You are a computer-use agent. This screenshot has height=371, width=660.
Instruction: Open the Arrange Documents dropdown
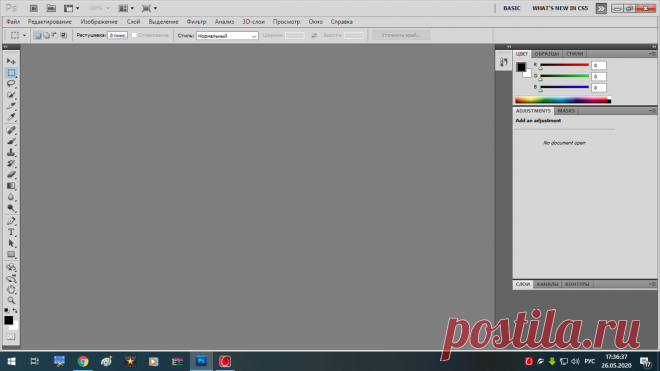[126, 8]
